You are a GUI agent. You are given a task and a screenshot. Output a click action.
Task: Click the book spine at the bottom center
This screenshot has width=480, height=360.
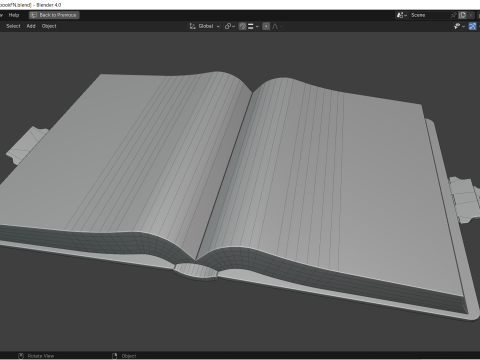click(x=196, y=271)
